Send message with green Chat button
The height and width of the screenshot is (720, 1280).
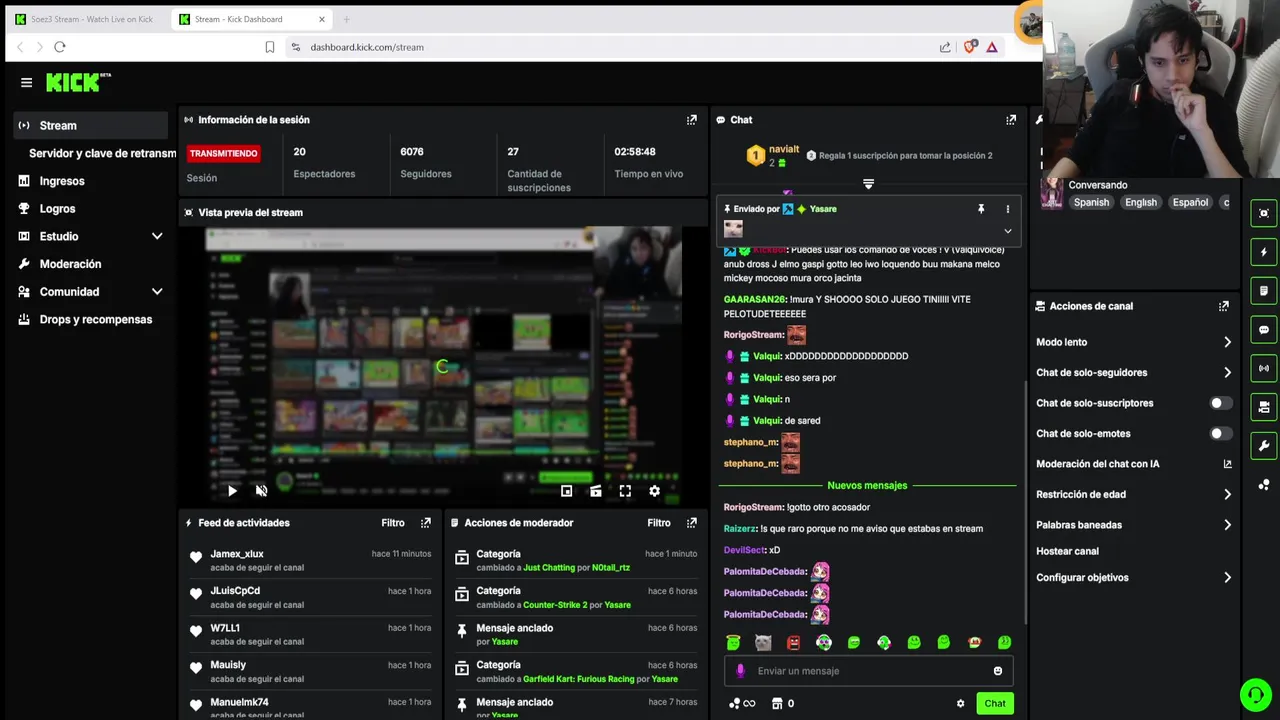click(x=994, y=703)
